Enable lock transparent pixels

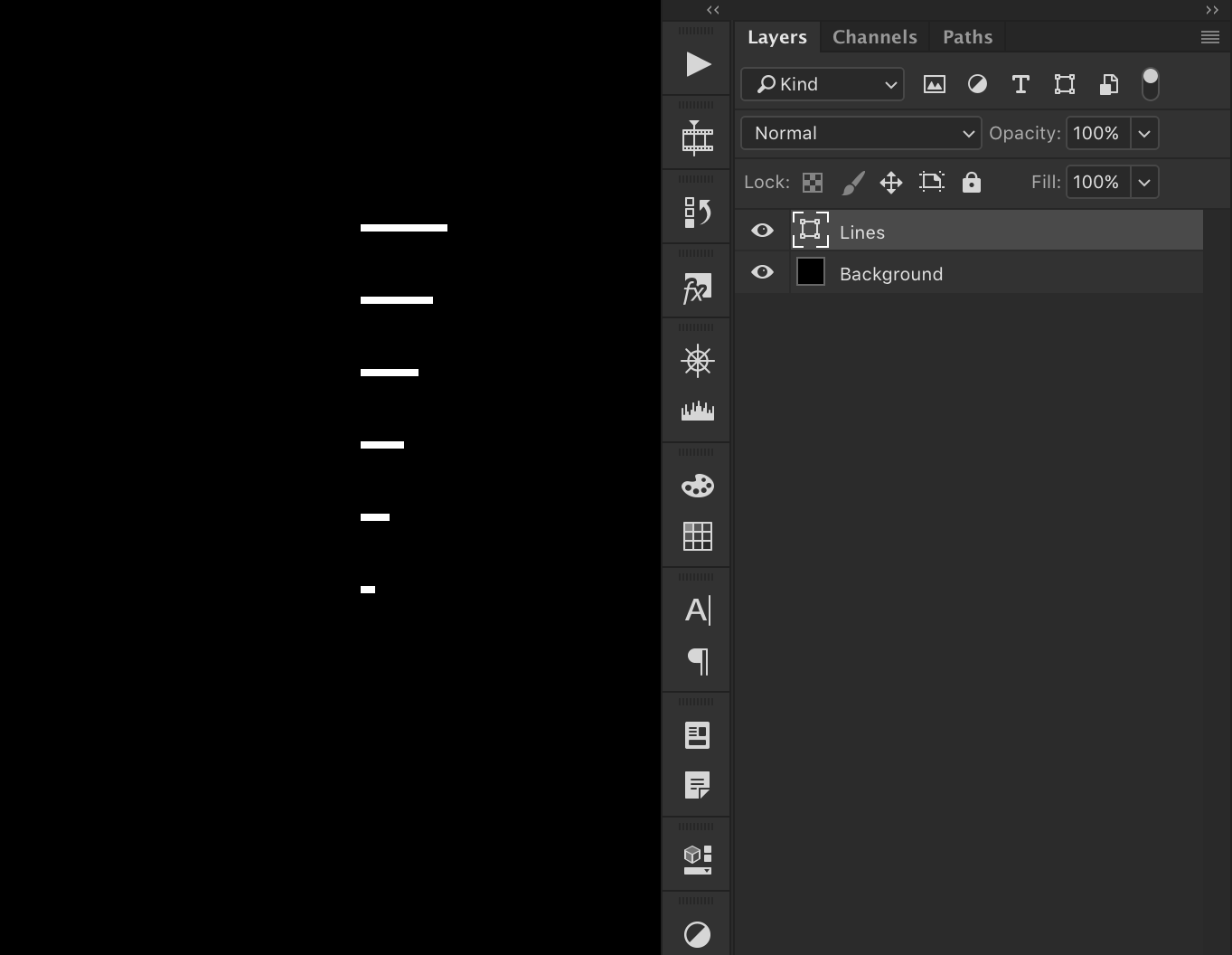[x=812, y=182]
